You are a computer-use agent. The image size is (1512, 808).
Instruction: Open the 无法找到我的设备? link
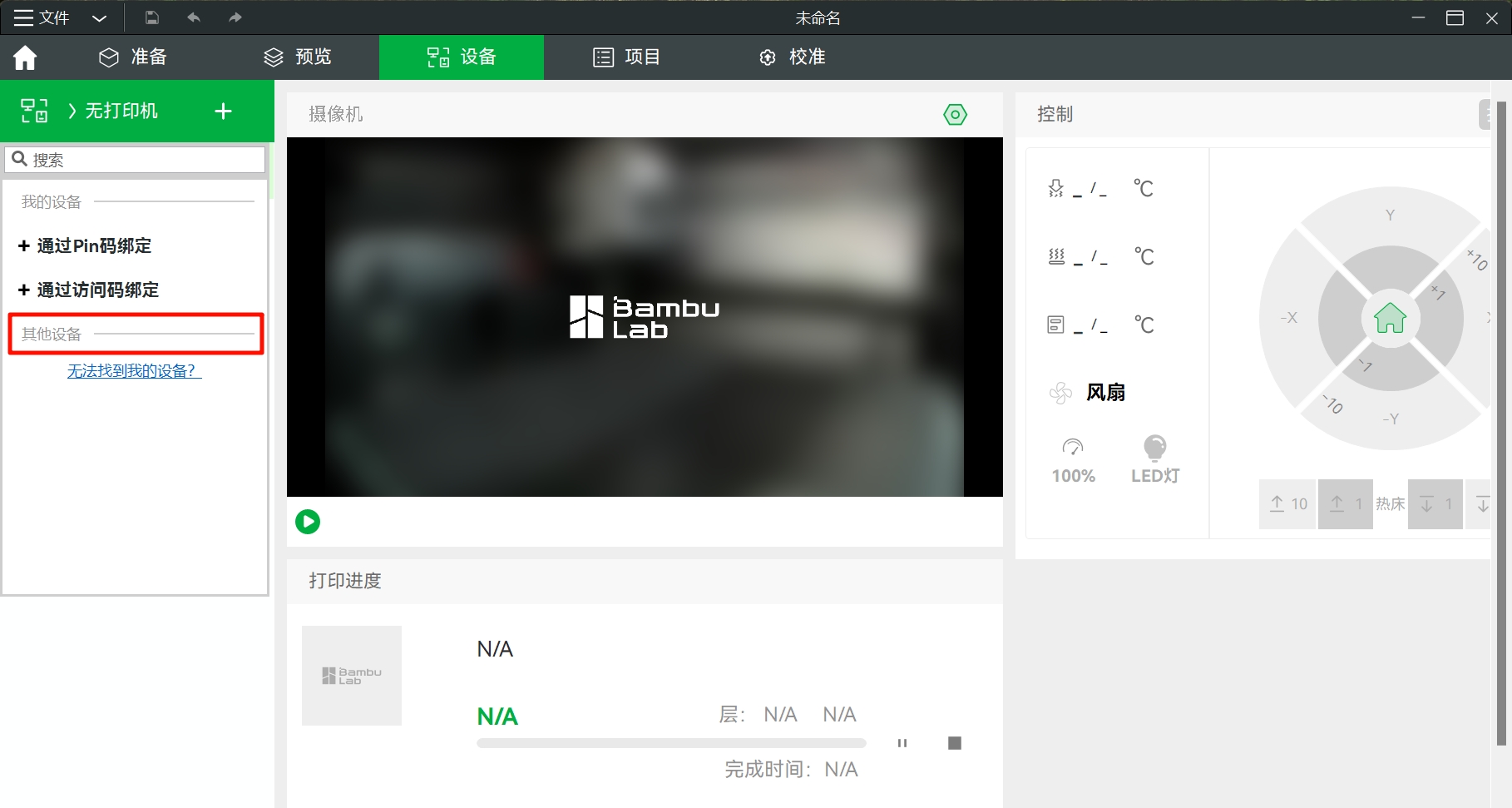tap(134, 371)
